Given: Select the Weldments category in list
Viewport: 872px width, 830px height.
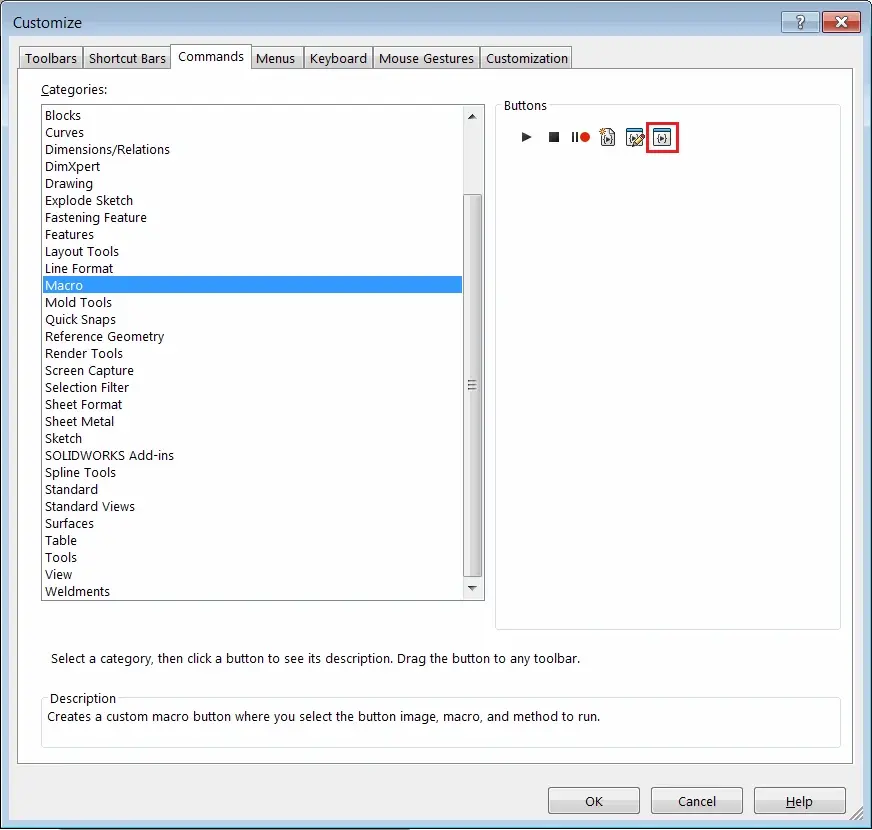Looking at the screenshot, I should [252, 591].
